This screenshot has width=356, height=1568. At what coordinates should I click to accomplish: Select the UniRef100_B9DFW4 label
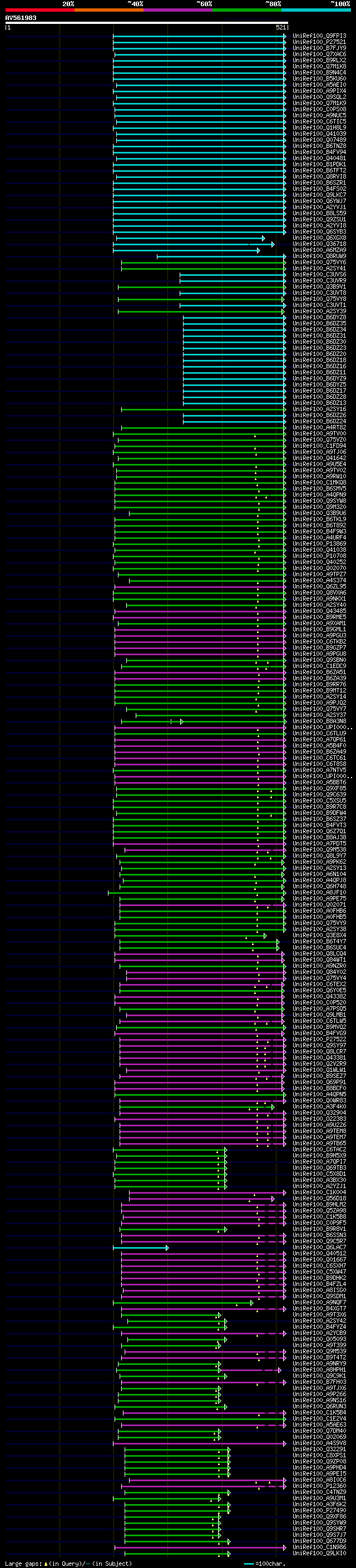[319, 813]
